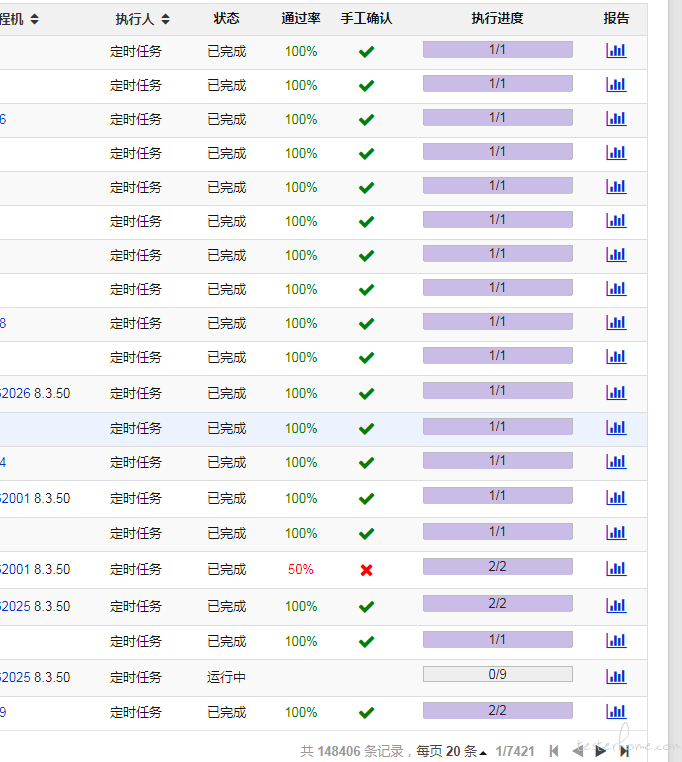Click the 状态 column header
This screenshot has width=682, height=762.
pyautogui.click(x=227, y=18)
